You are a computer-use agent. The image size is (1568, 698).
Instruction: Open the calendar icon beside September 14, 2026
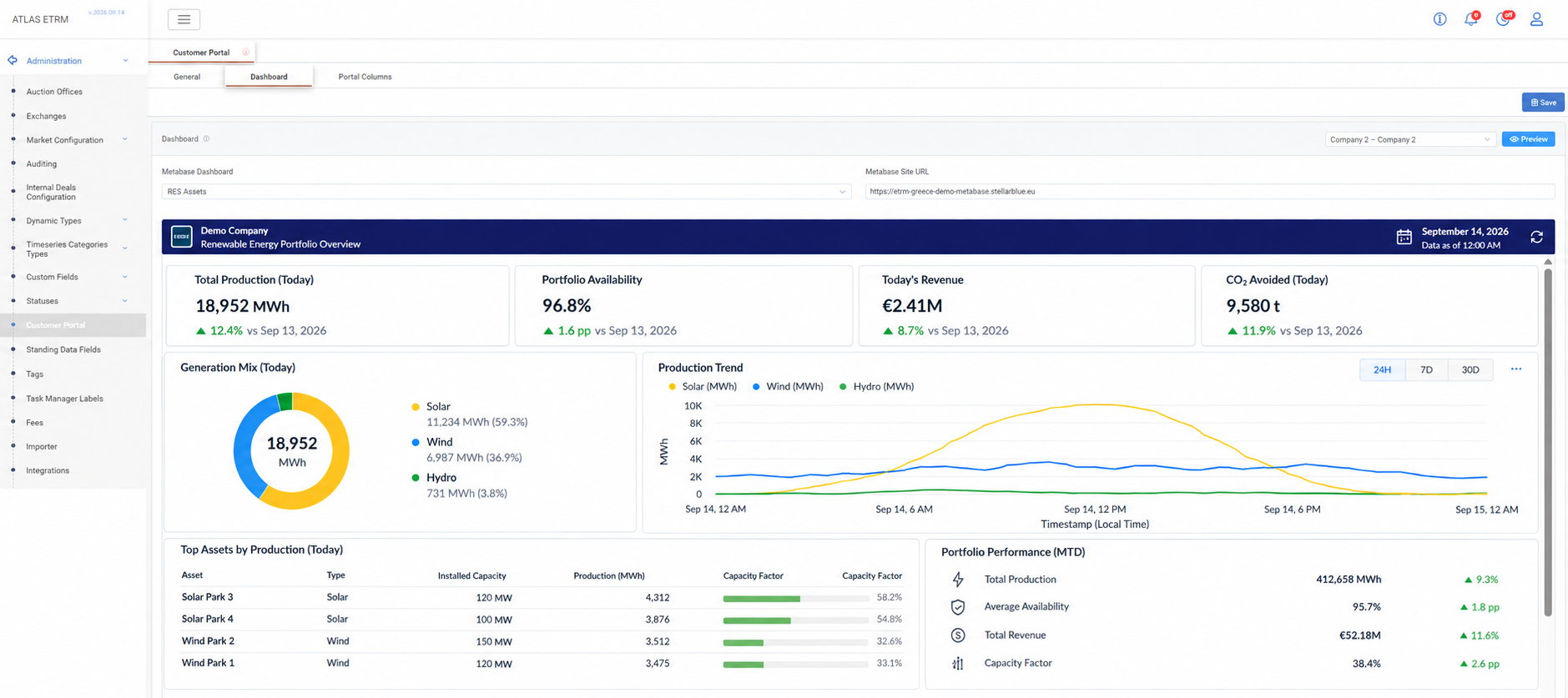coord(1404,238)
